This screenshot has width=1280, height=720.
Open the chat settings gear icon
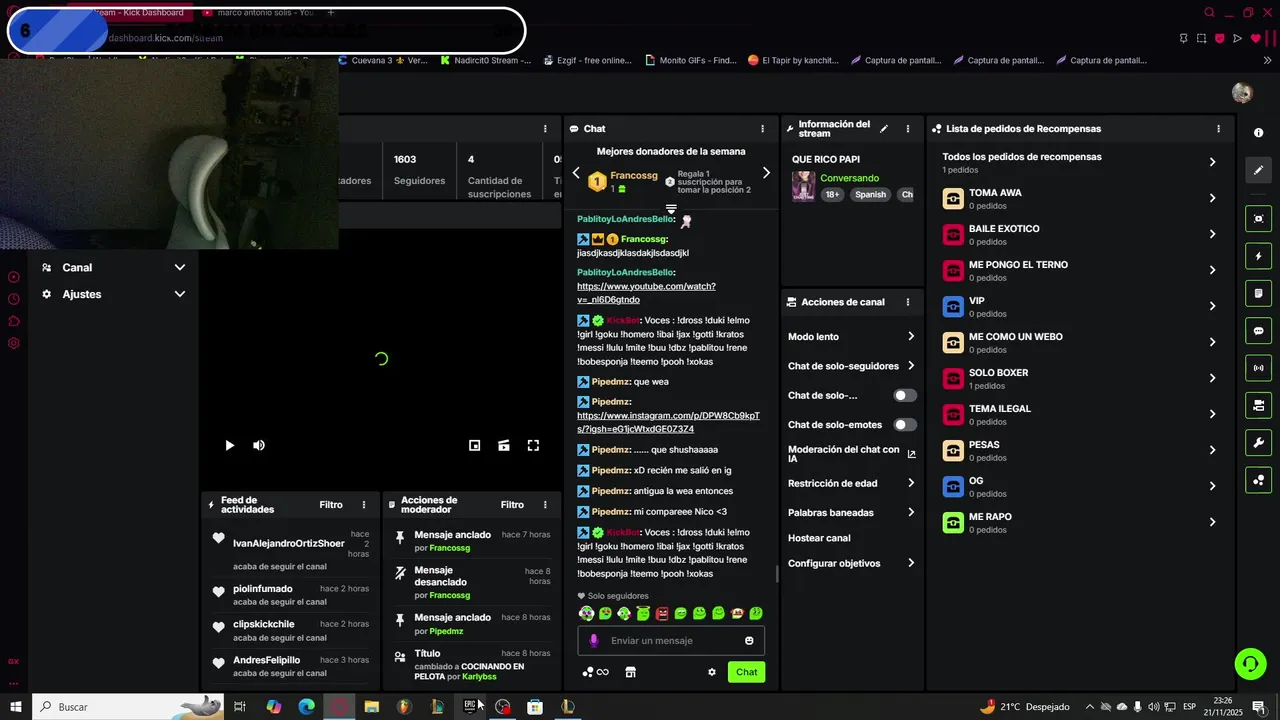(712, 672)
